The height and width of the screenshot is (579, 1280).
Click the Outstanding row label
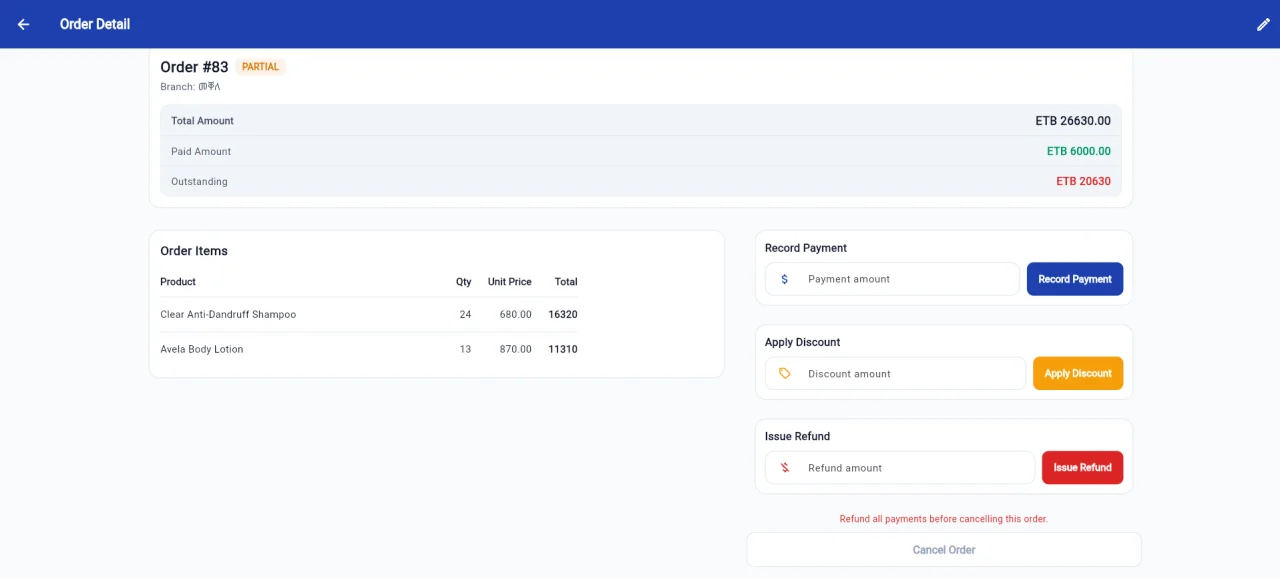(x=199, y=182)
